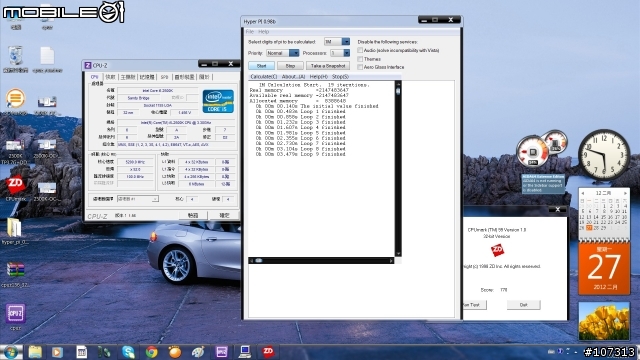Tick the Aero Glass Interface checkbox
Image resolution: width=640 pixels, height=360 pixels.
(360, 67)
